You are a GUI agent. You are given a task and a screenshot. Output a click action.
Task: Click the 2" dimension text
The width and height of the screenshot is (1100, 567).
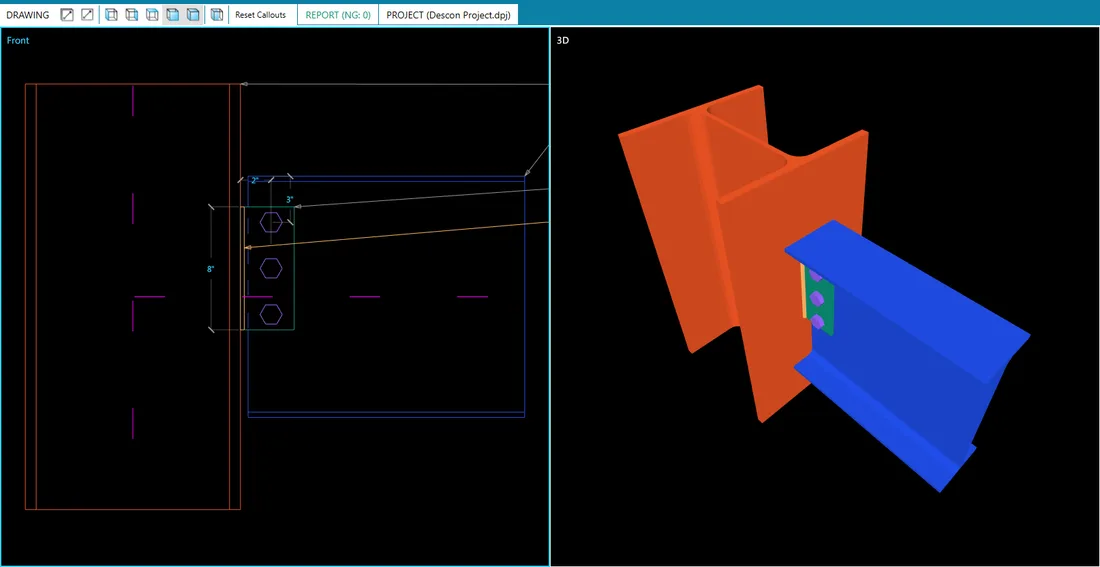[x=255, y=180]
